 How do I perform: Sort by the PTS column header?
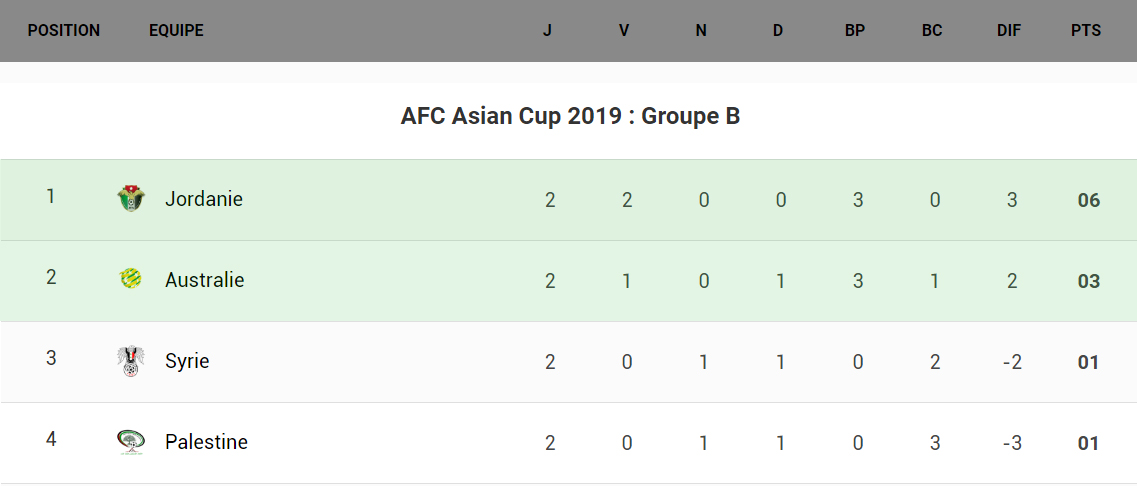(1086, 30)
